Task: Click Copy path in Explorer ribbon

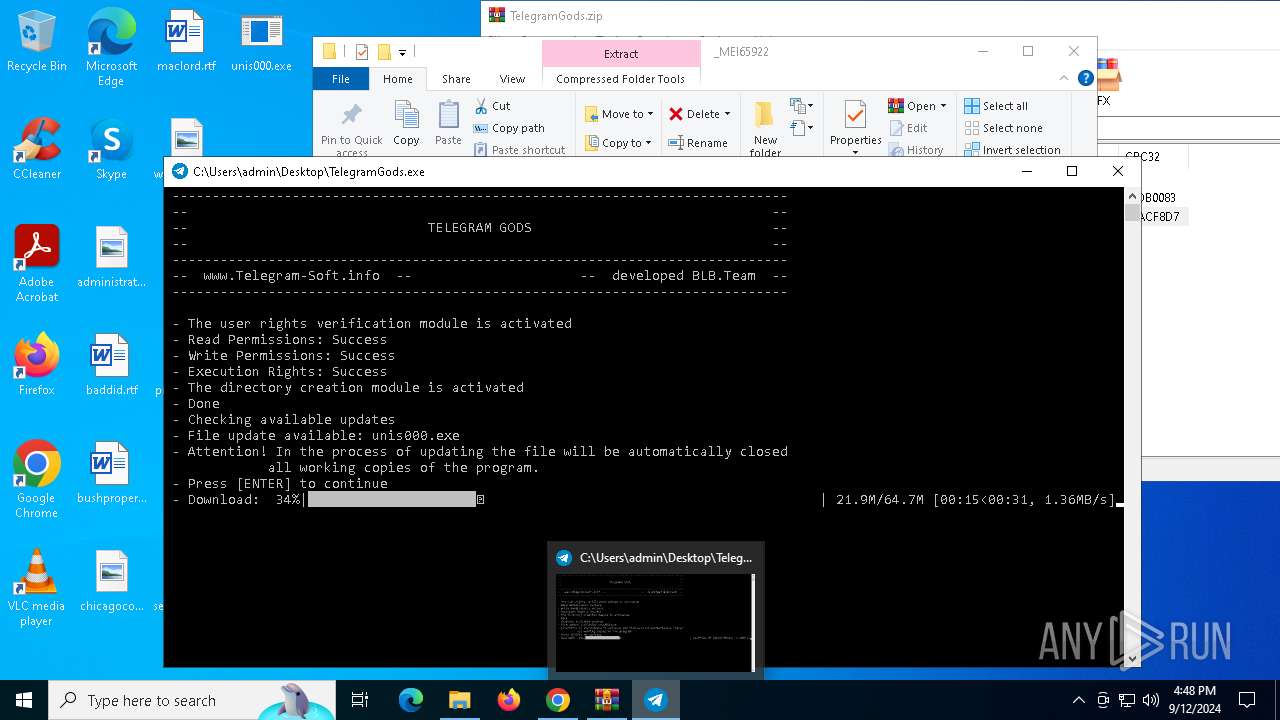Action: 509,128
